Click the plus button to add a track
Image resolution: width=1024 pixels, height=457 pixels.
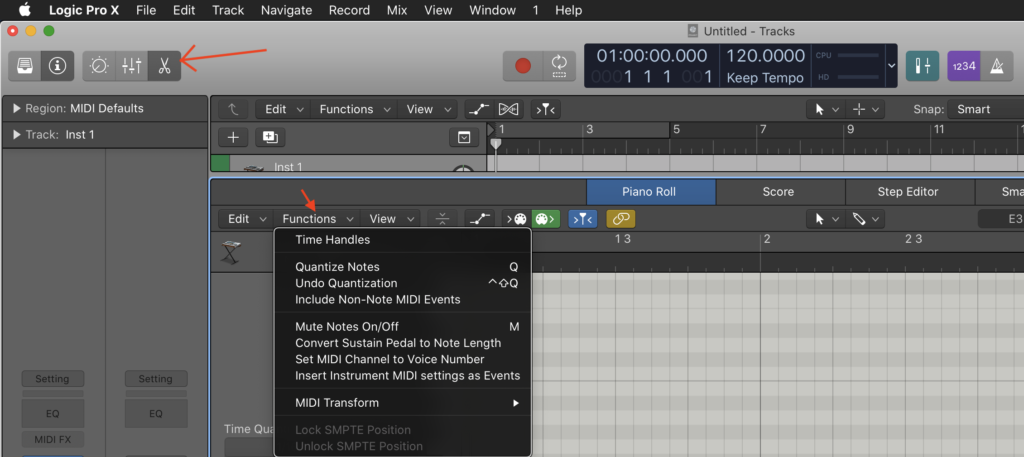pyautogui.click(x=233, y=137)
